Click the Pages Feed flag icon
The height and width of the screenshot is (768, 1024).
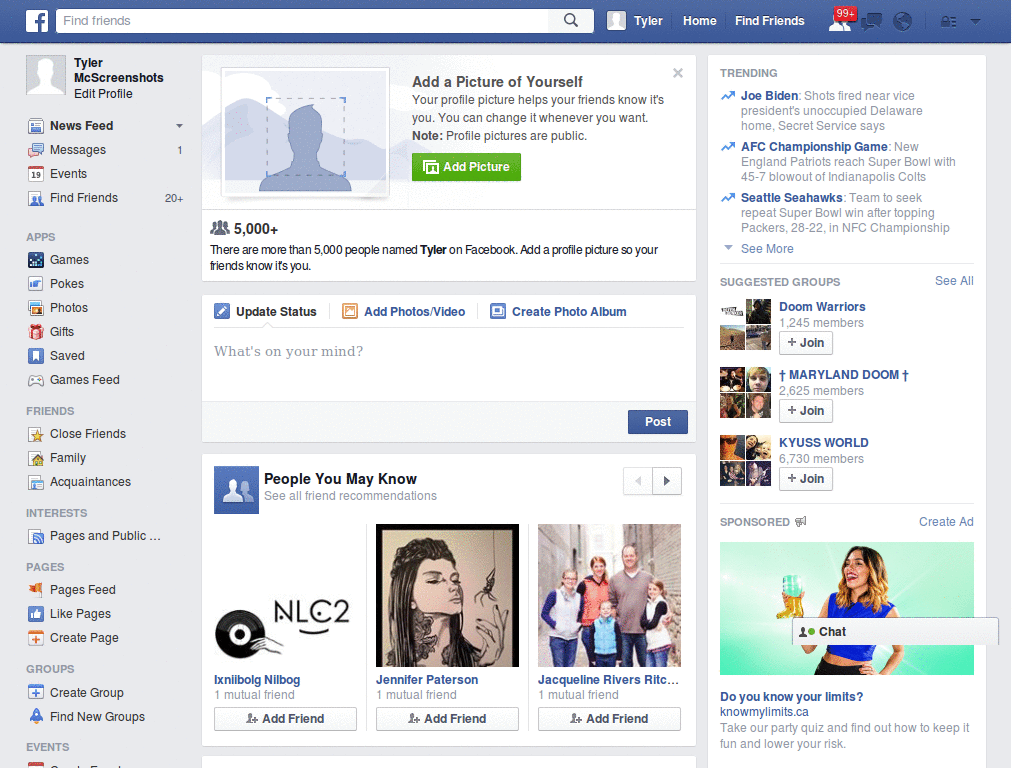point(36,590)
